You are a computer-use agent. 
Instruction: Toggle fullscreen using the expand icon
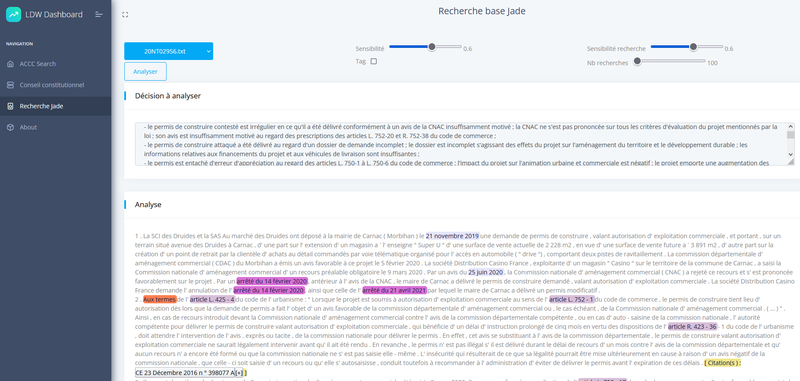[x=125, y=15]
